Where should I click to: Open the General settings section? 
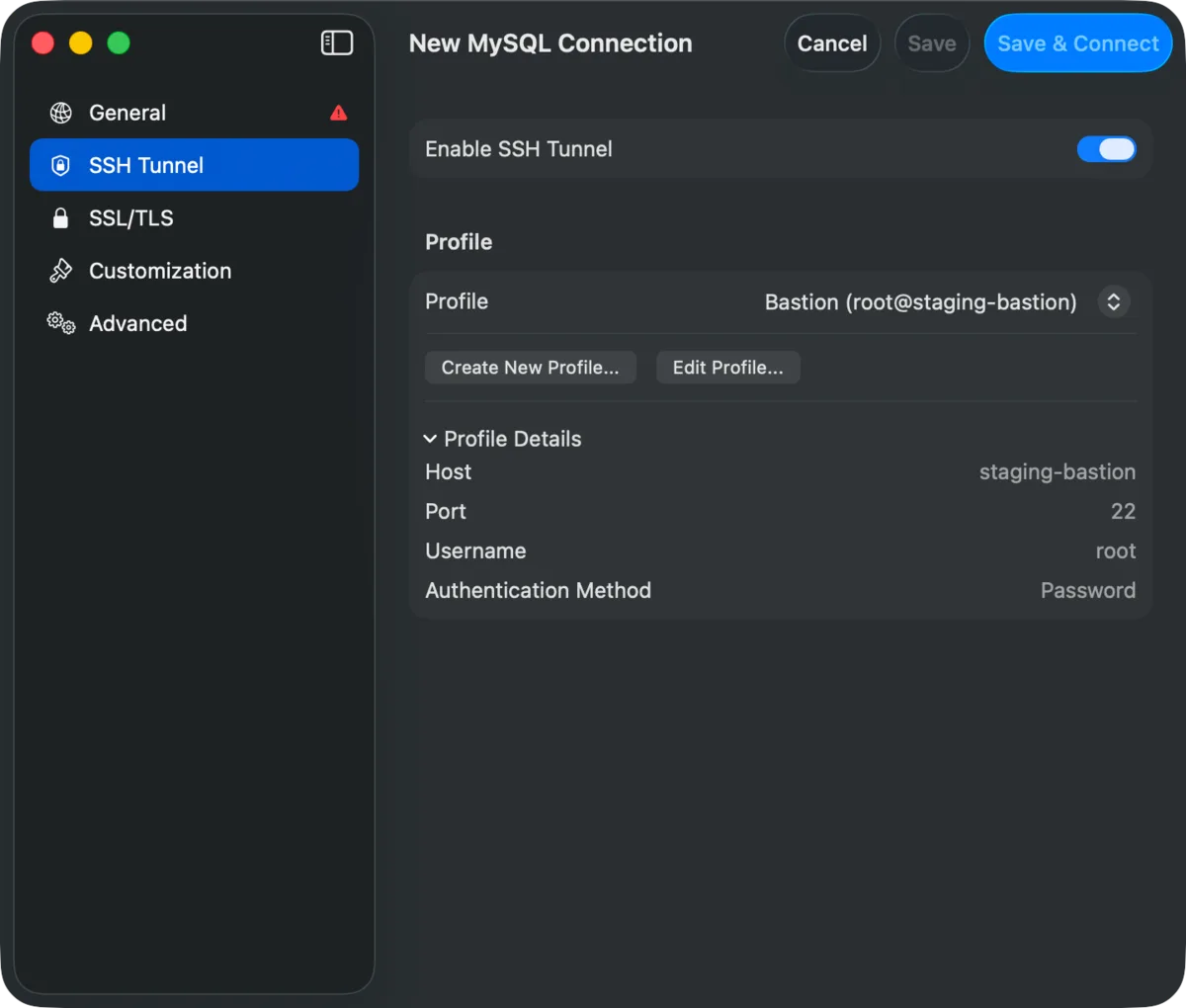[194, 113]
